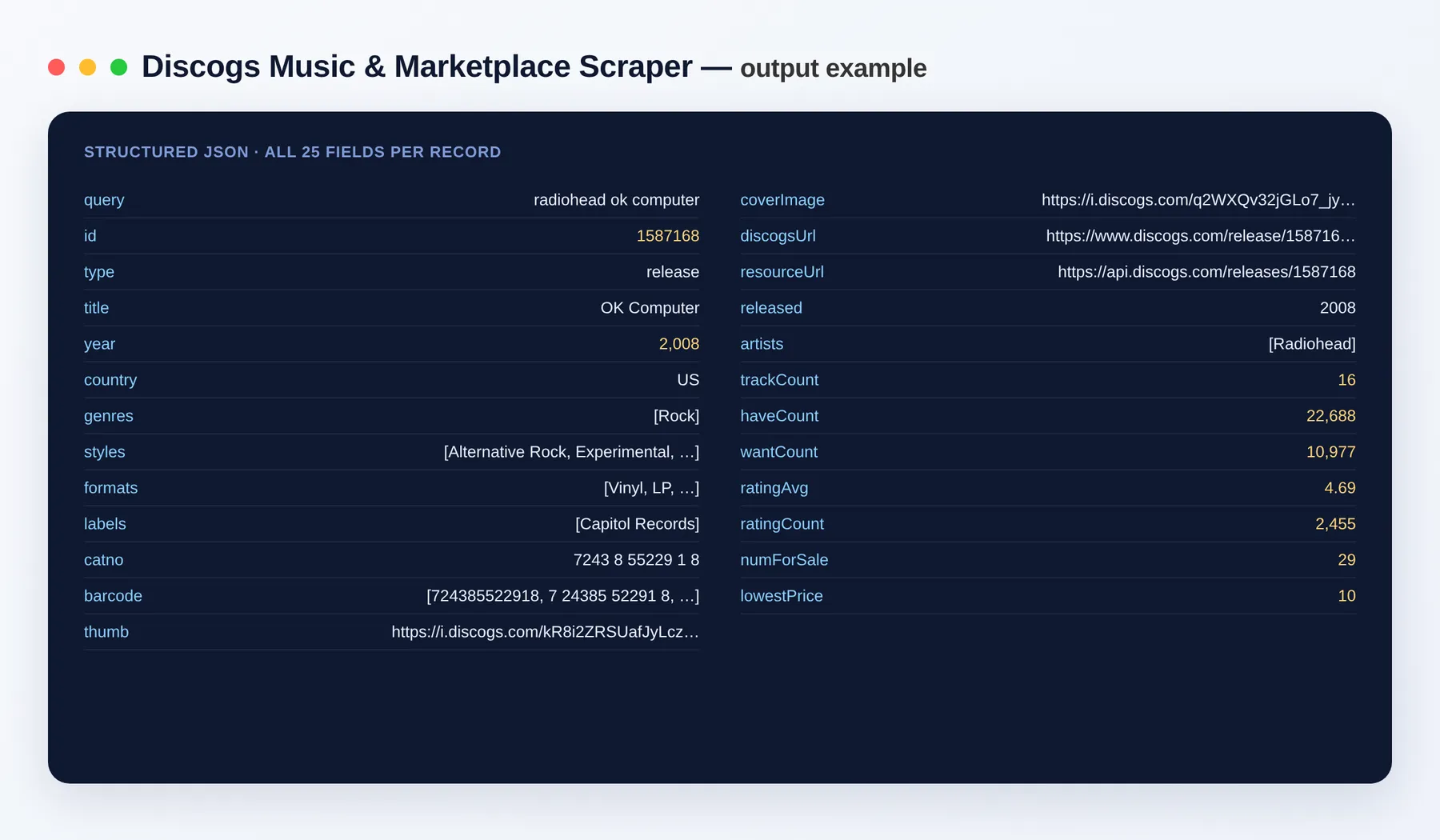Click the 'coverImage' field label

[782, 200]
